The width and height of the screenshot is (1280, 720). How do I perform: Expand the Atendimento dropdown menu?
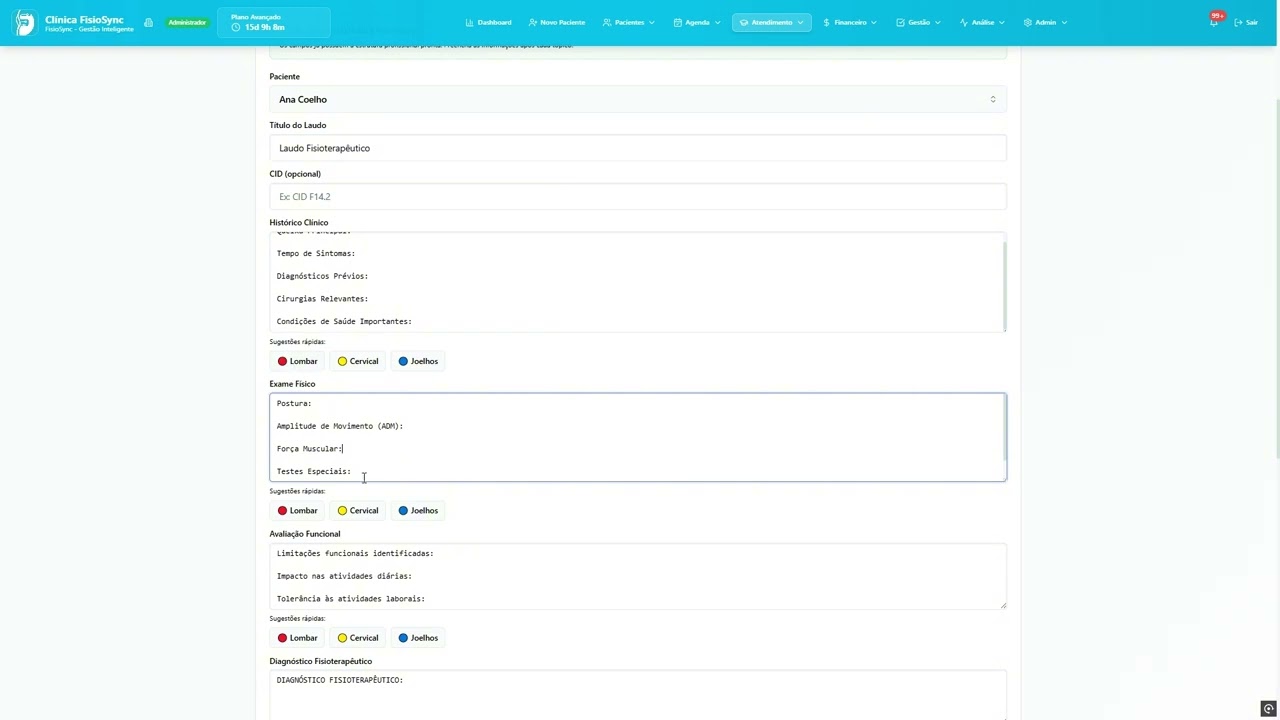(x=771, y=22)
